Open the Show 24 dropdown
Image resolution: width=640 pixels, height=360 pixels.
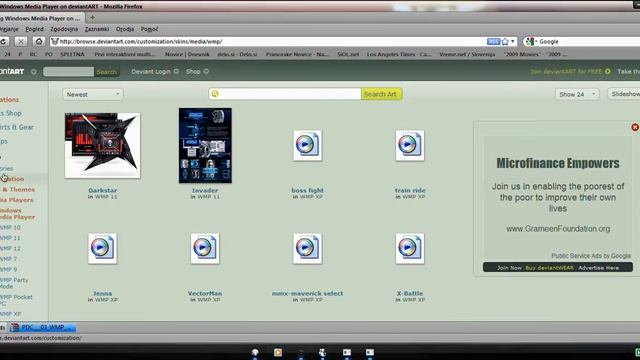[x=577, y=94]
